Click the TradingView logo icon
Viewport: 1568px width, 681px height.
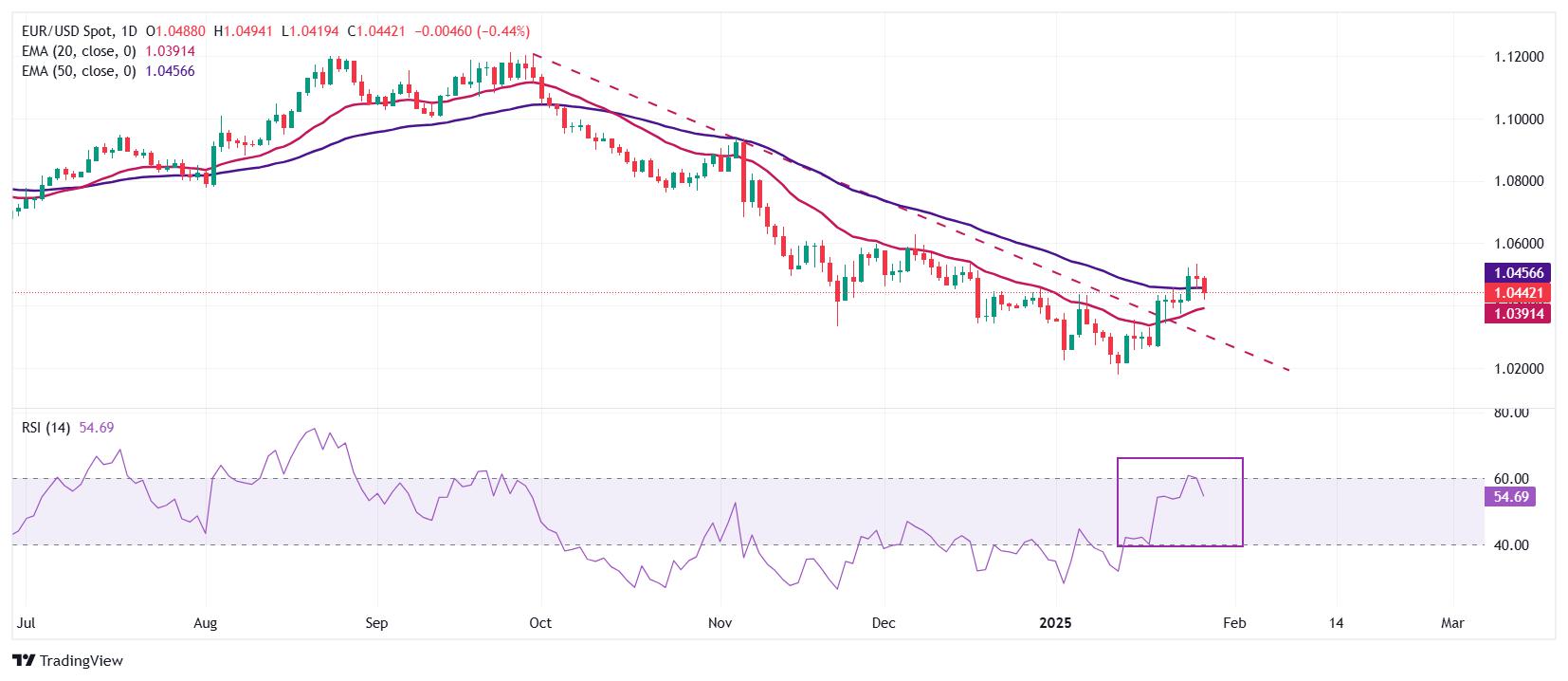coord(24,660)
